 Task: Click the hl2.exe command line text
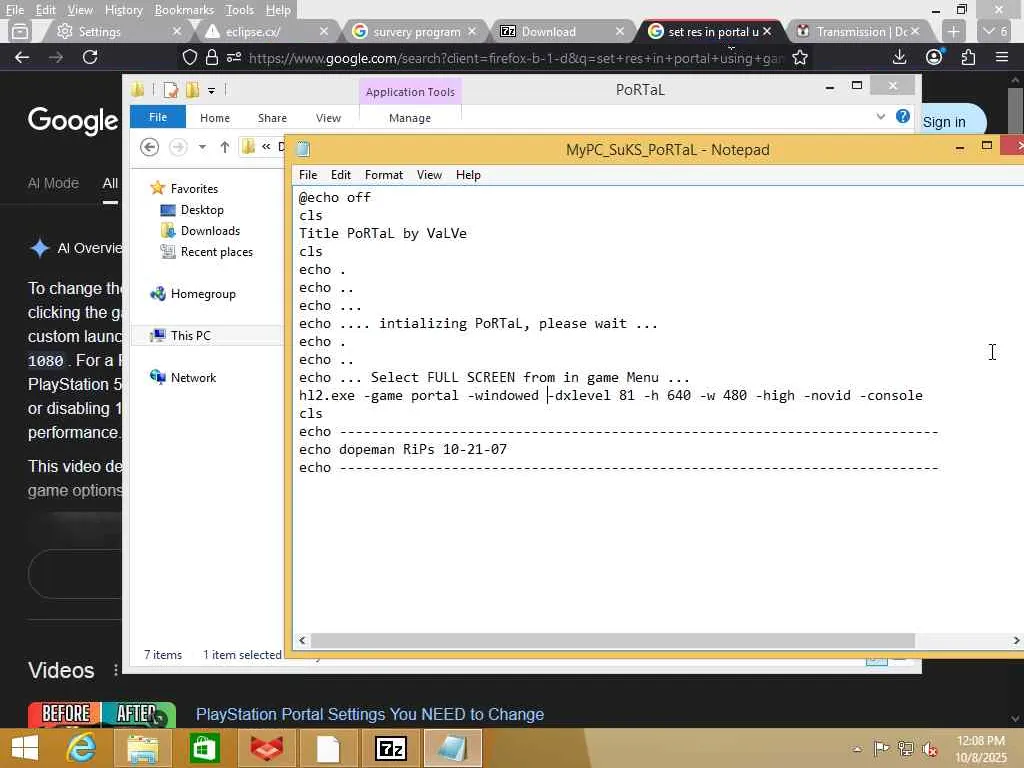click(x=611, y=395)
